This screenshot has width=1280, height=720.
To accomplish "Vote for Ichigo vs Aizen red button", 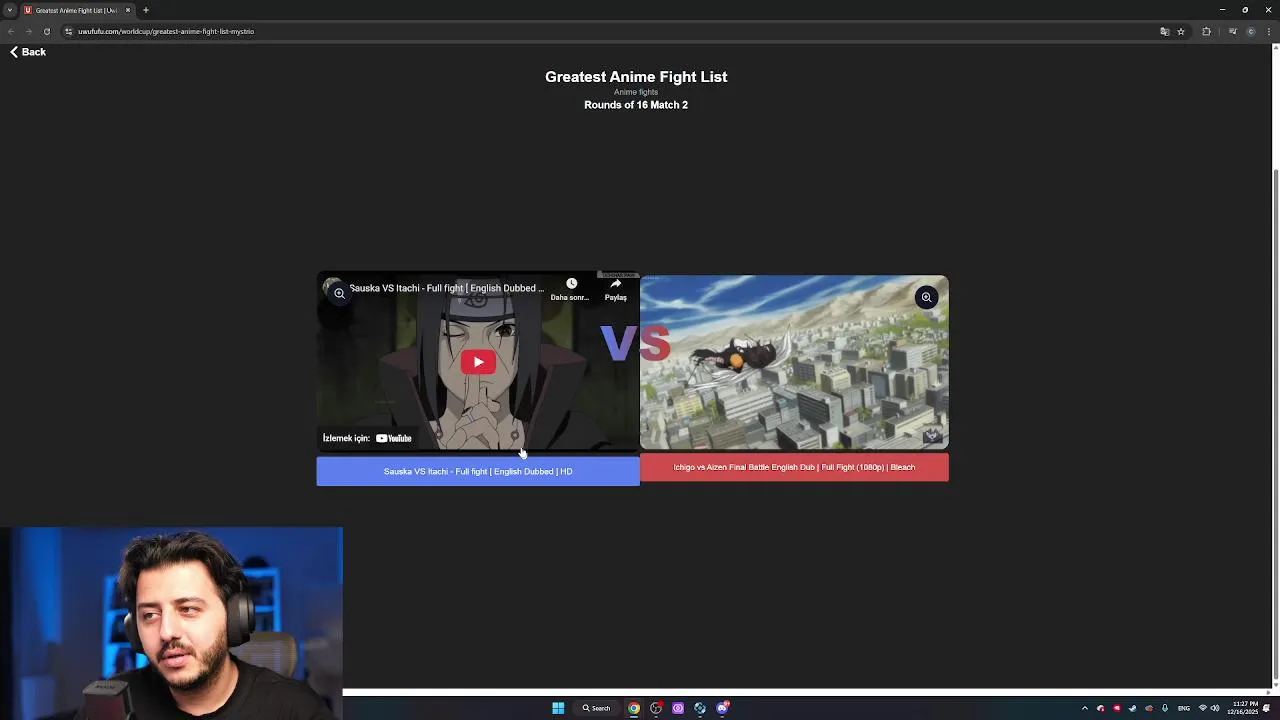I will (794, 467).
